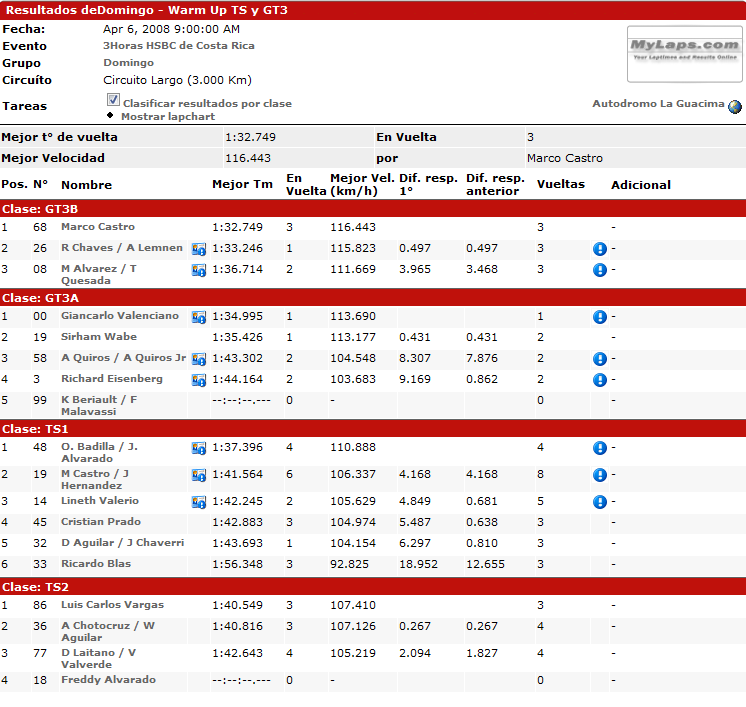Open the Mostrar lapchart link
The width and height of the screenshot is (746, 707).
coord(168,117)
